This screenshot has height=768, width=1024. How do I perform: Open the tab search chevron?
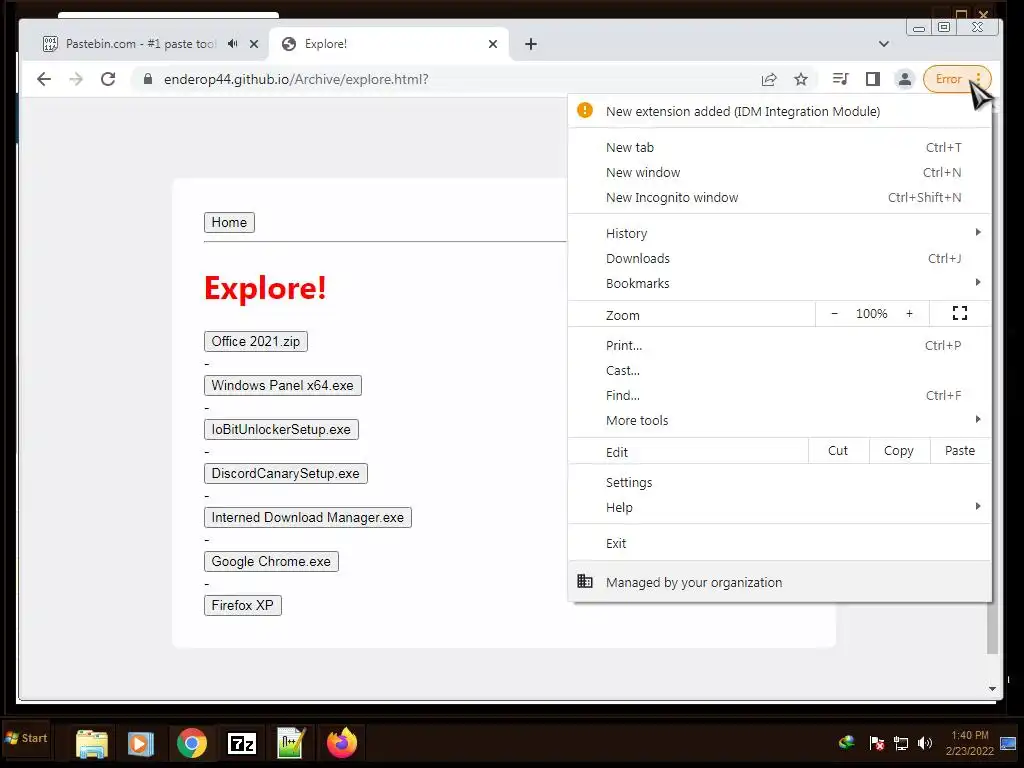click(884, 44)
